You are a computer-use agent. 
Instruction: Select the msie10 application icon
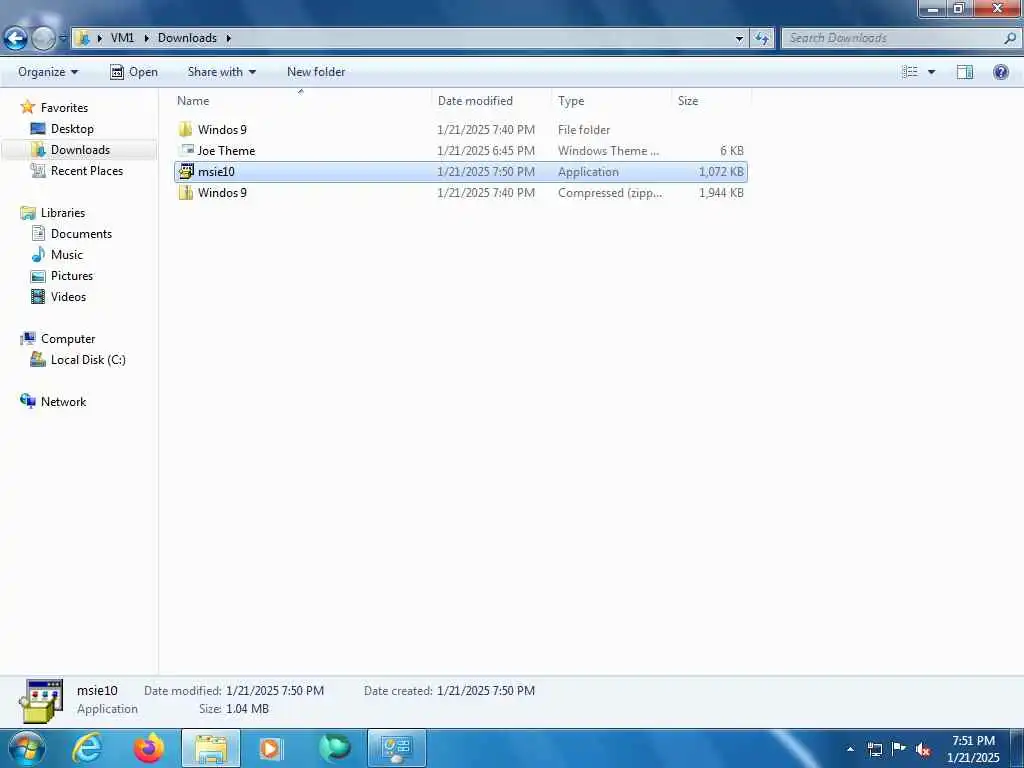[x=186, y=171]
